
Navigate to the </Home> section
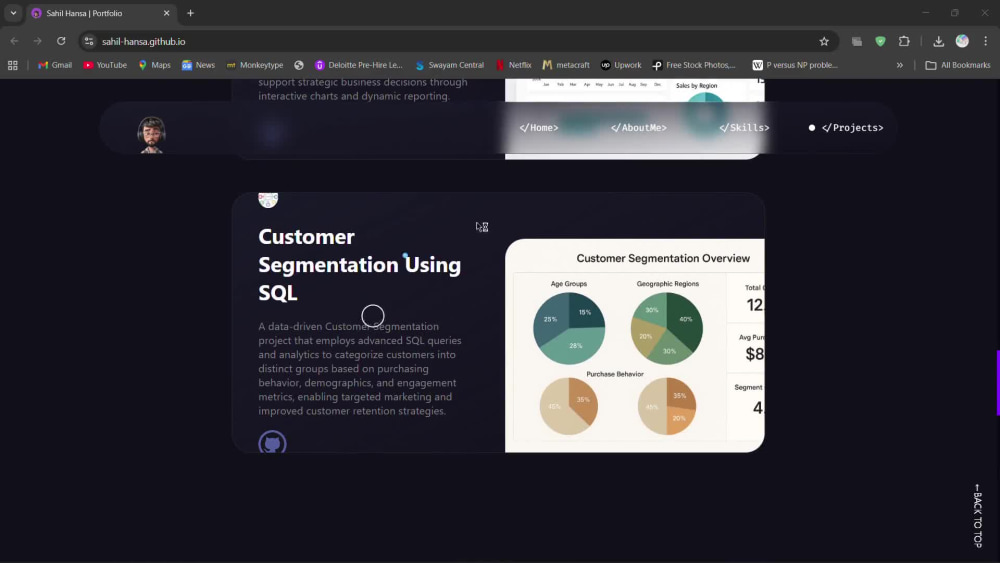pos(538,128)
